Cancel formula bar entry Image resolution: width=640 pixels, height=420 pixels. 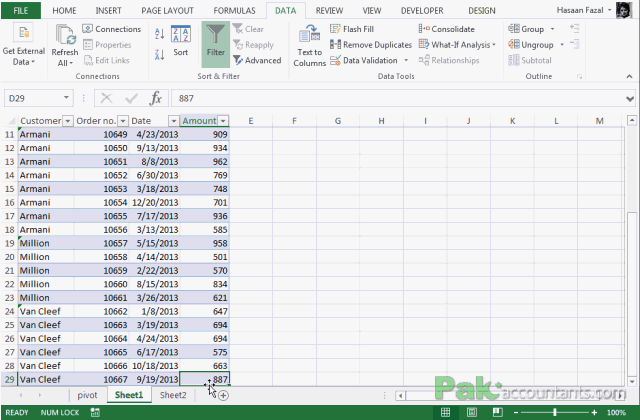[106, 98]
